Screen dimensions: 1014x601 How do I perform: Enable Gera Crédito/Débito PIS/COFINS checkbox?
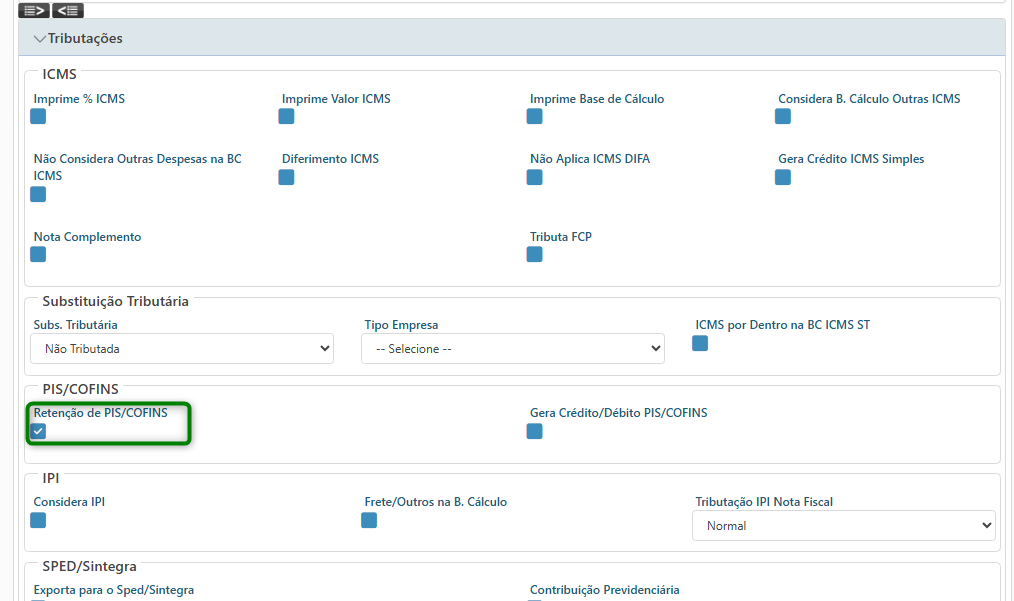[x=535, y=431]
